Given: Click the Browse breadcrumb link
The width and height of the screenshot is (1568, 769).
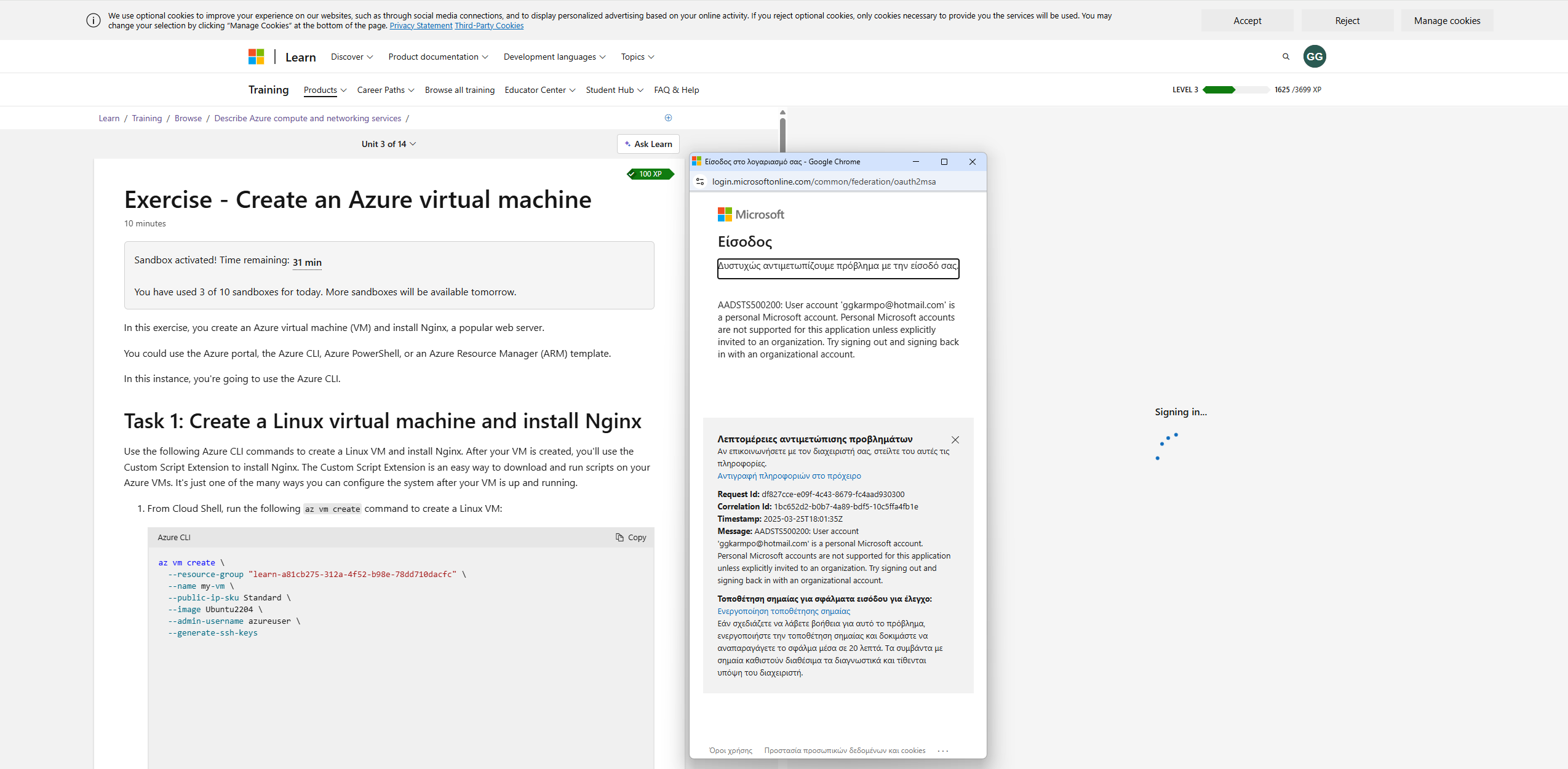Looking at the screenshot, I should (x=188, y=118).
